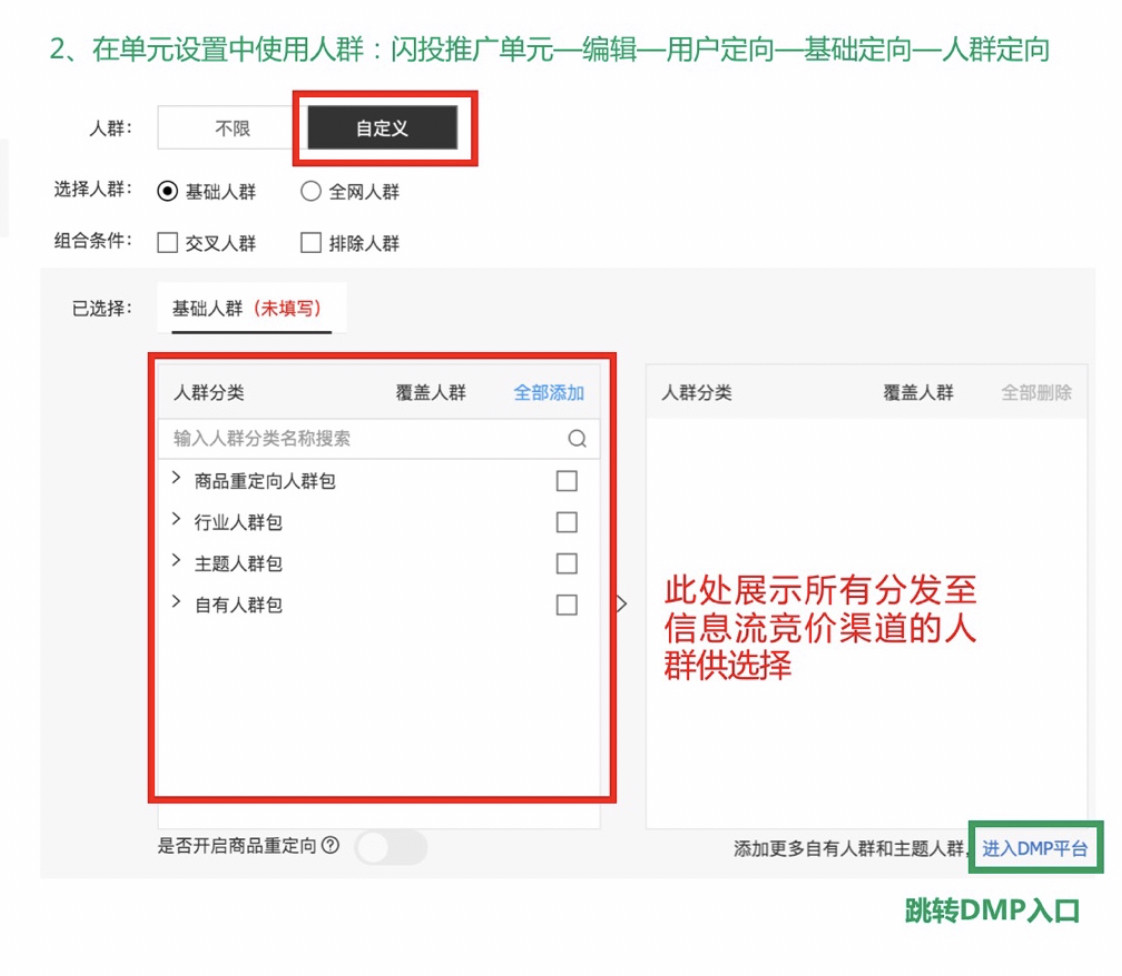Select the 全网人群 radio option
Viewport: 1122px width, 976px height.
coord(310,191)
